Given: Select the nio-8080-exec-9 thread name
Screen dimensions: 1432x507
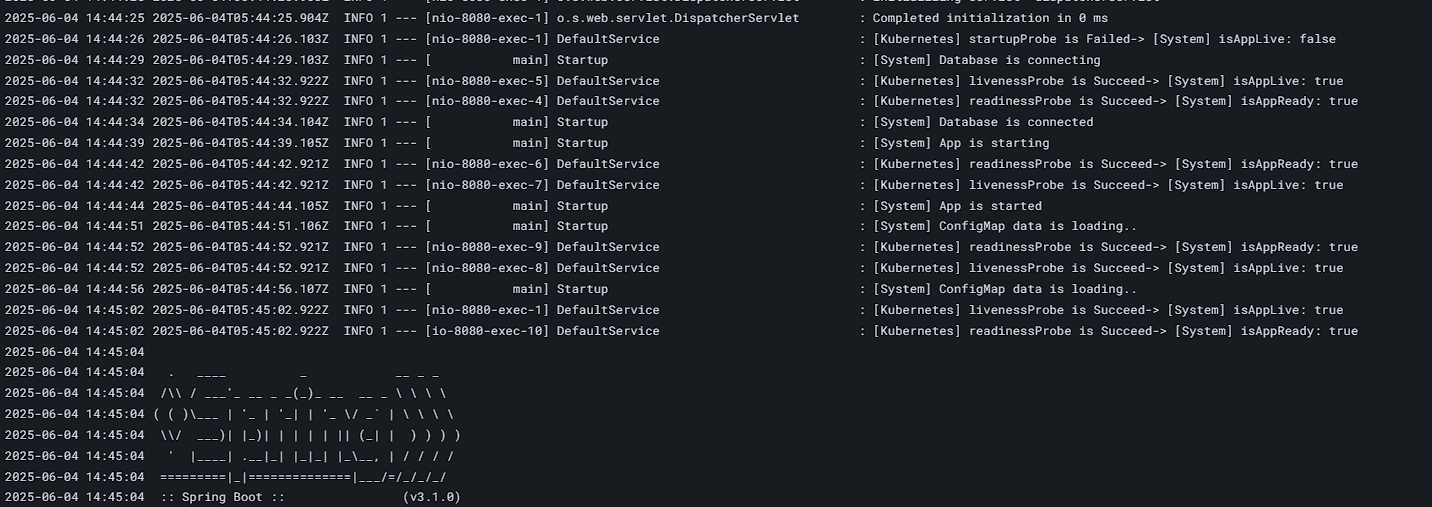Looking at the screenshot, I should click(x=487, y=247).
